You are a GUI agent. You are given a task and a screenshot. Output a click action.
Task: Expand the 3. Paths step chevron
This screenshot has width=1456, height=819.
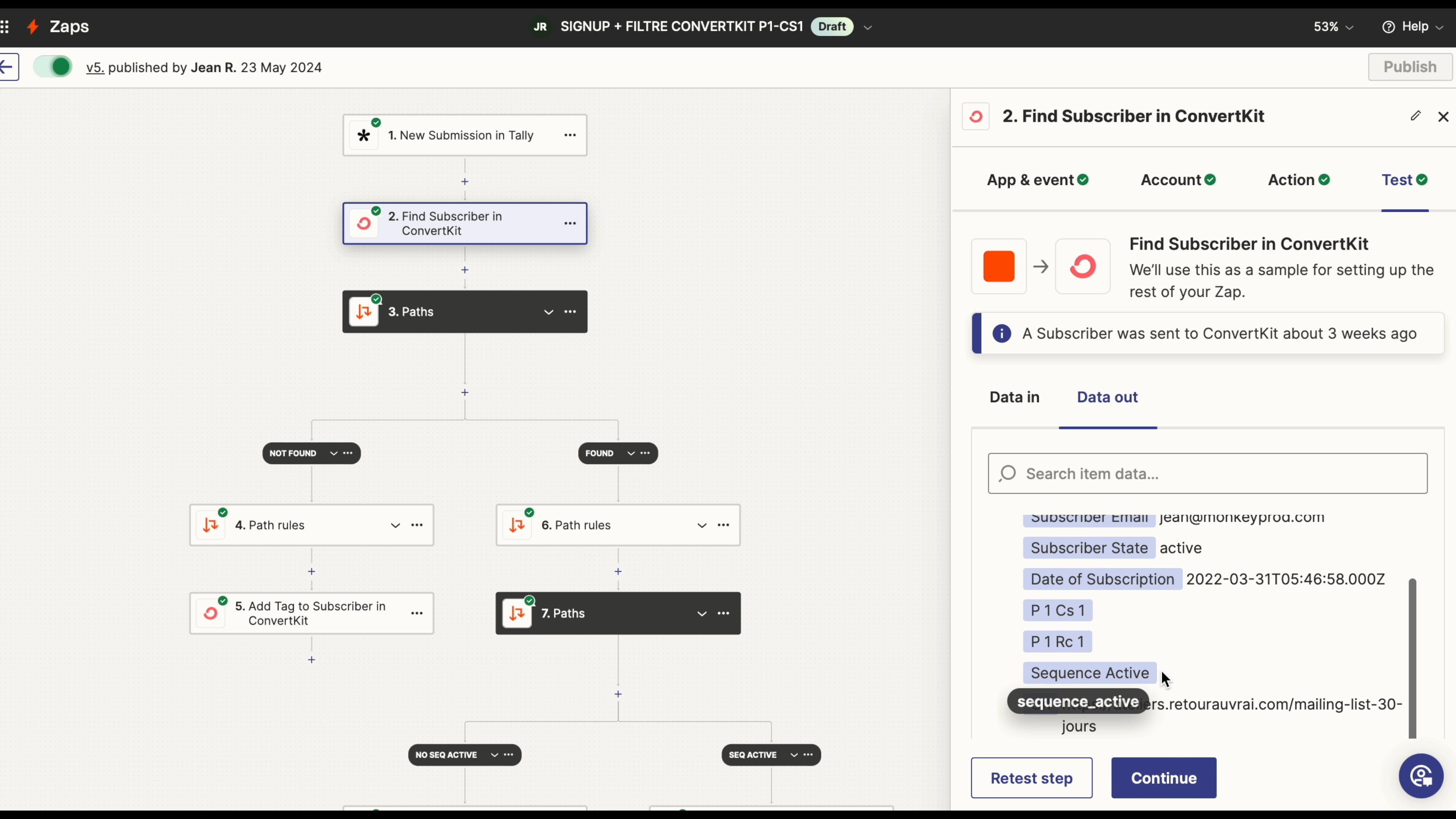pyautogui.click(x=548, y=312)
